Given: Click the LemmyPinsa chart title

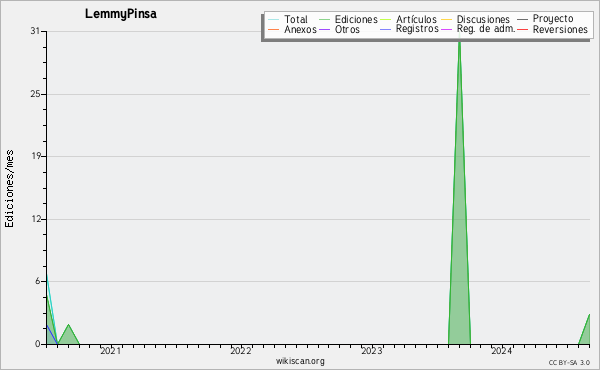Looking at the screenshot, I should click(x=121, y=14).
